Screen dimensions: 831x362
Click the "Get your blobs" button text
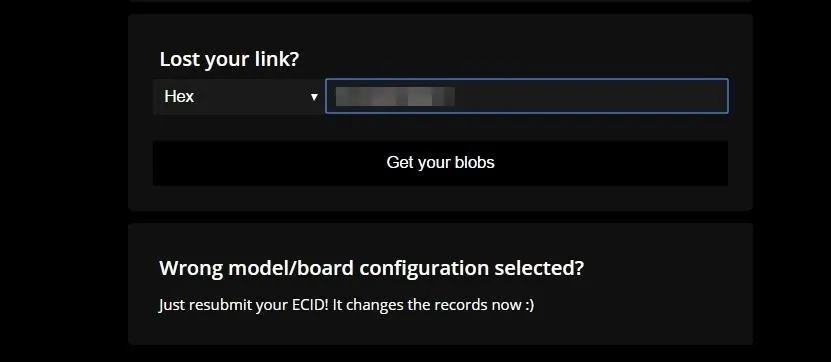(440, 162)
